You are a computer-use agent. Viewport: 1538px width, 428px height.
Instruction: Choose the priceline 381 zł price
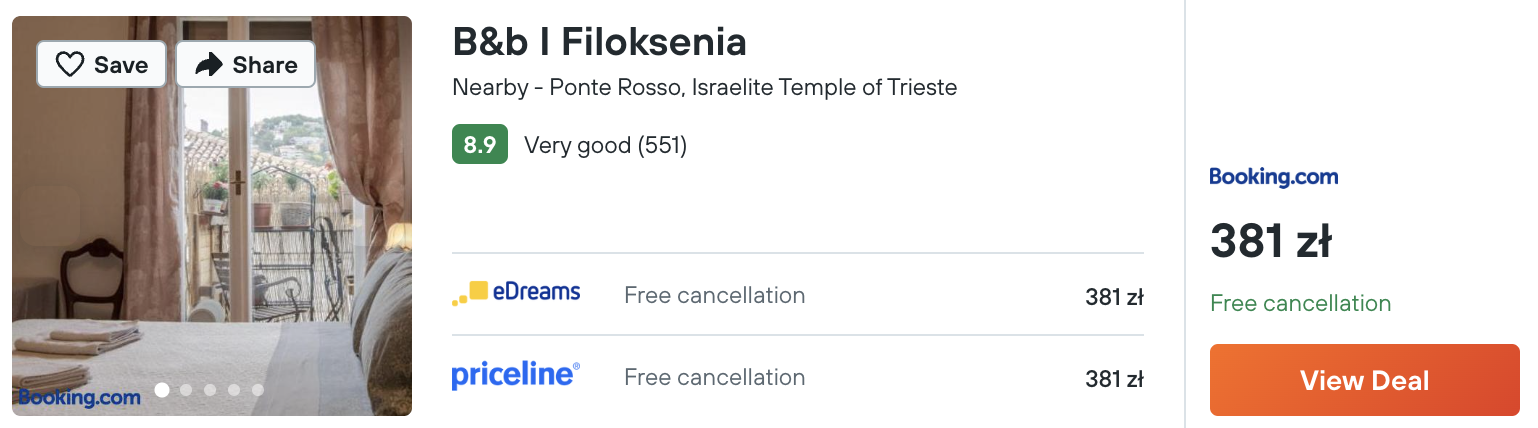[1114, 378]
